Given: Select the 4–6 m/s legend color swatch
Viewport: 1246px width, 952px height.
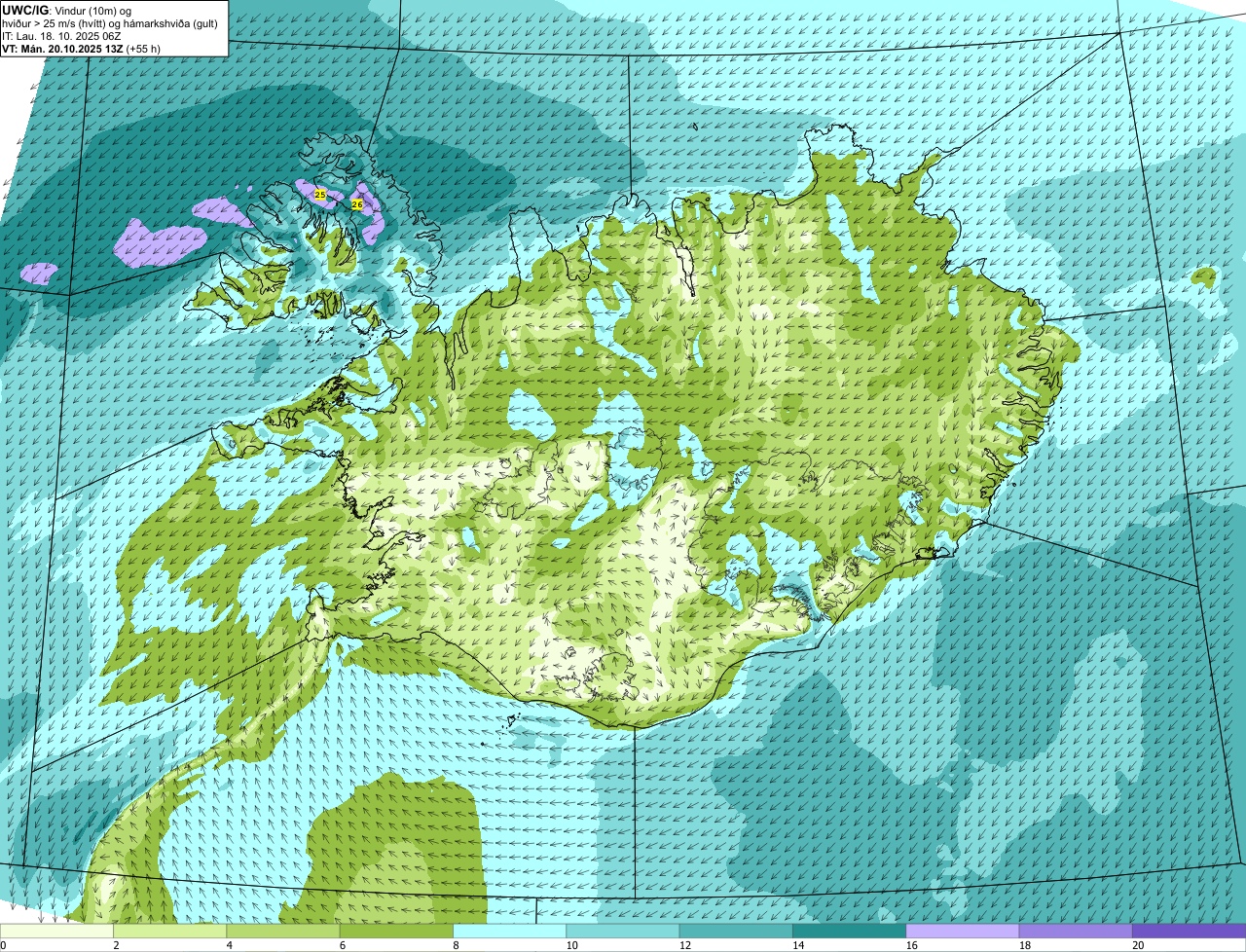Looking at the screenshot, I should [x=285, y=932].
